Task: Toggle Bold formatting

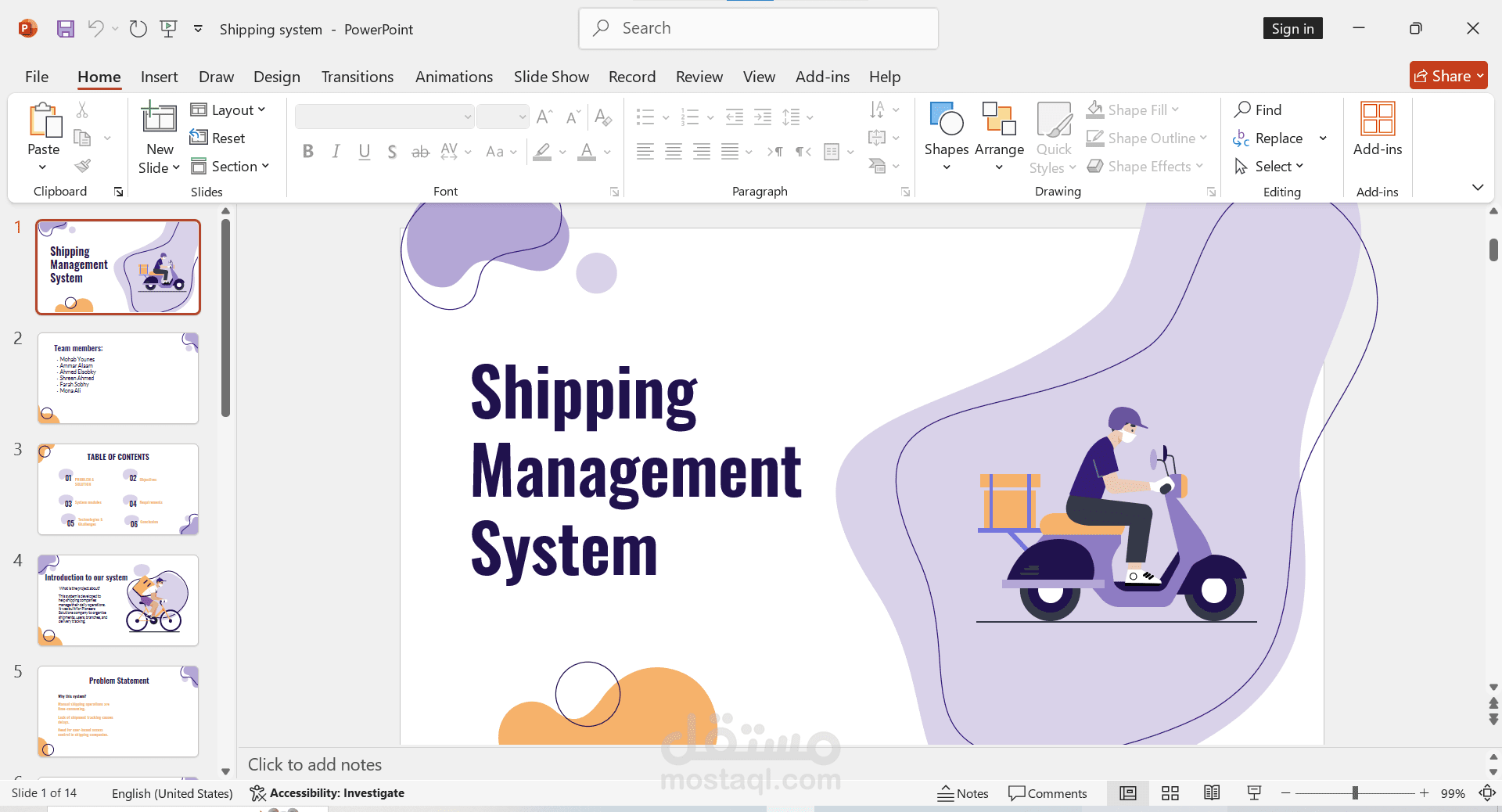Action: [308, 152]
